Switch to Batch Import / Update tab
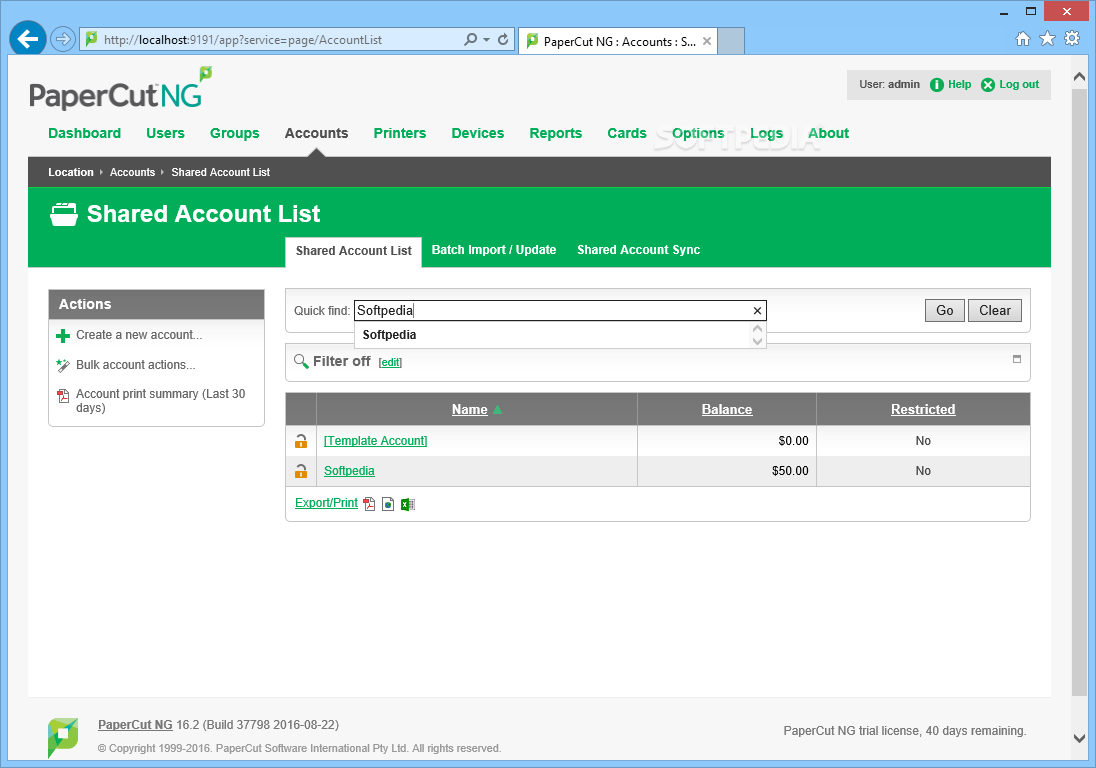The width and height of the screenshot is (1096, 768). (x=493, y=249)
